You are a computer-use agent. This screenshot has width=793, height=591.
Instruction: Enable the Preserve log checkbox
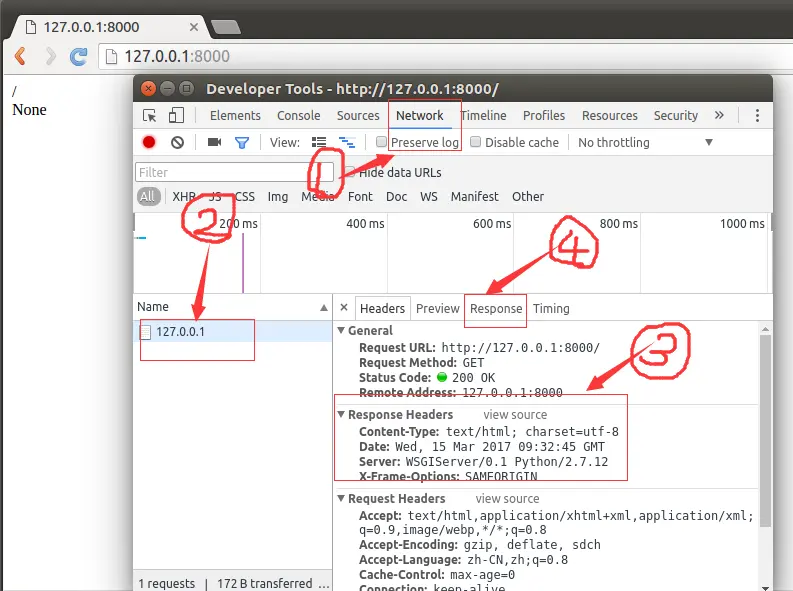(x=381, y=142)
